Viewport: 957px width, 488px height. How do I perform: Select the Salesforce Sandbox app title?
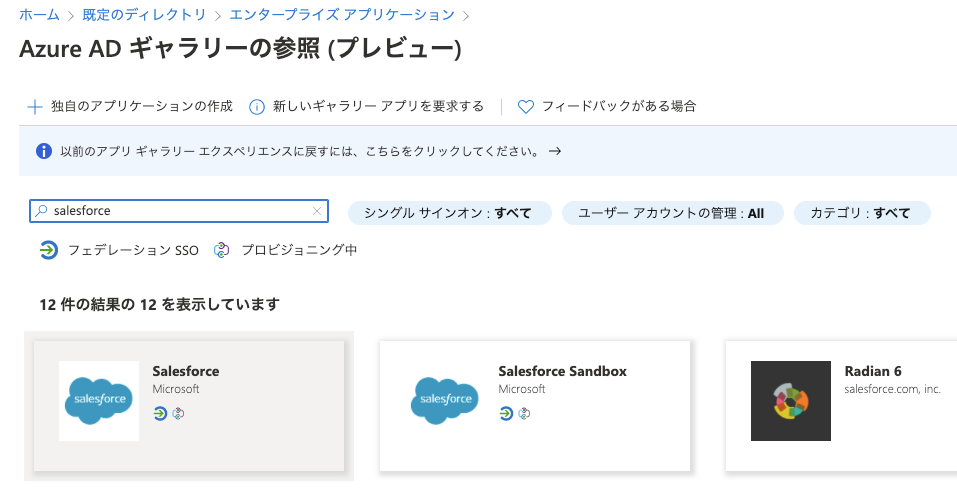coord(562,371)
